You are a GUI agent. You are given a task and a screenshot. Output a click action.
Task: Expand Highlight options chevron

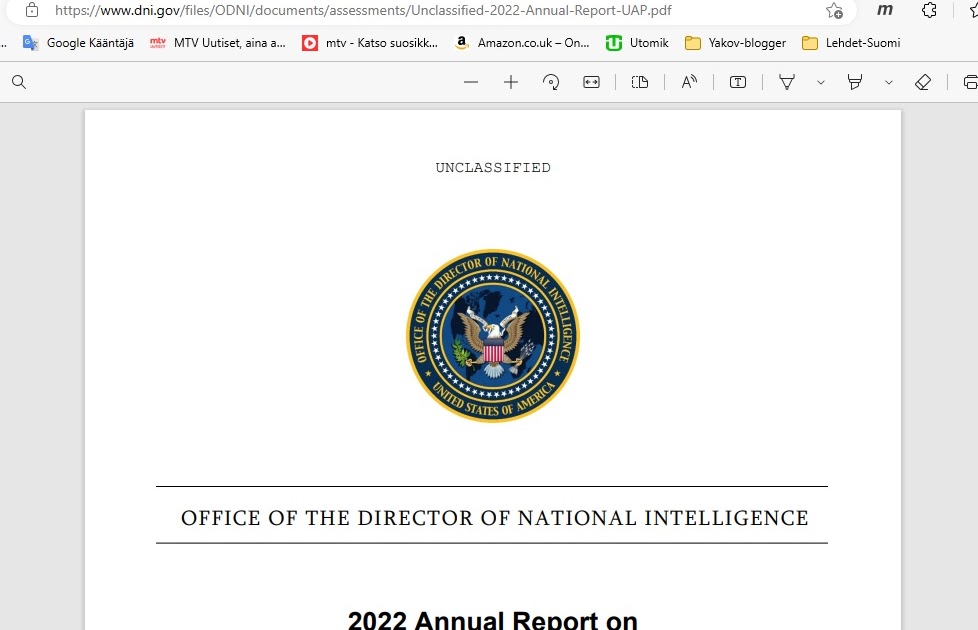click(889, 82)
